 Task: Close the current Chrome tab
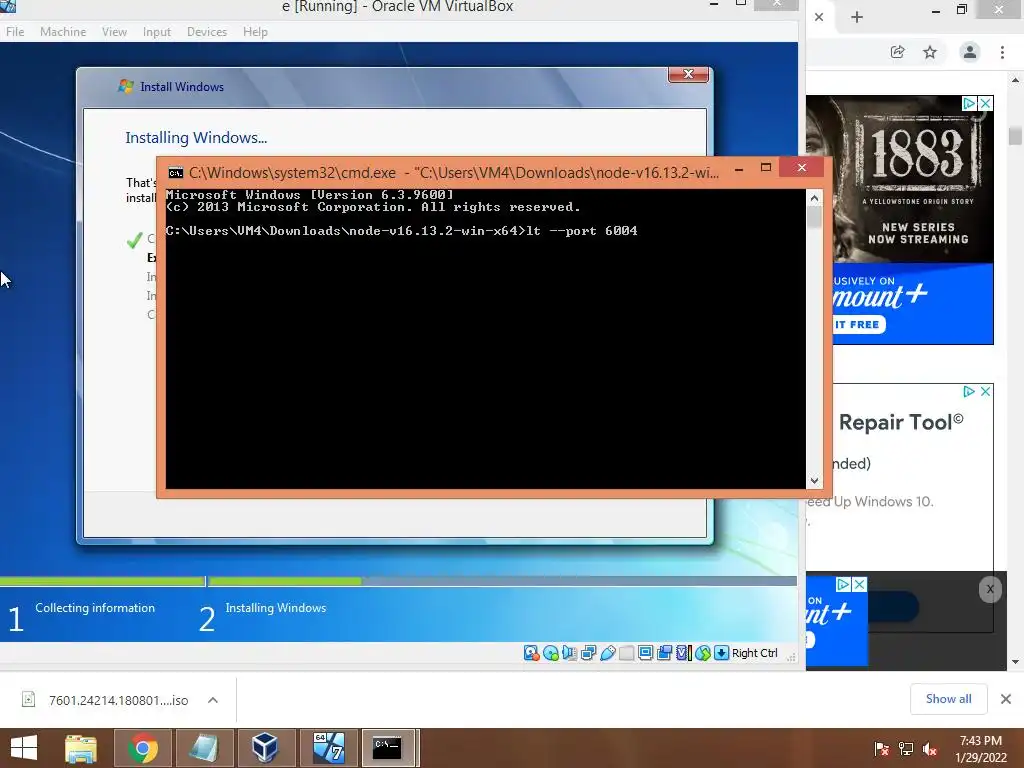(819, 17)
